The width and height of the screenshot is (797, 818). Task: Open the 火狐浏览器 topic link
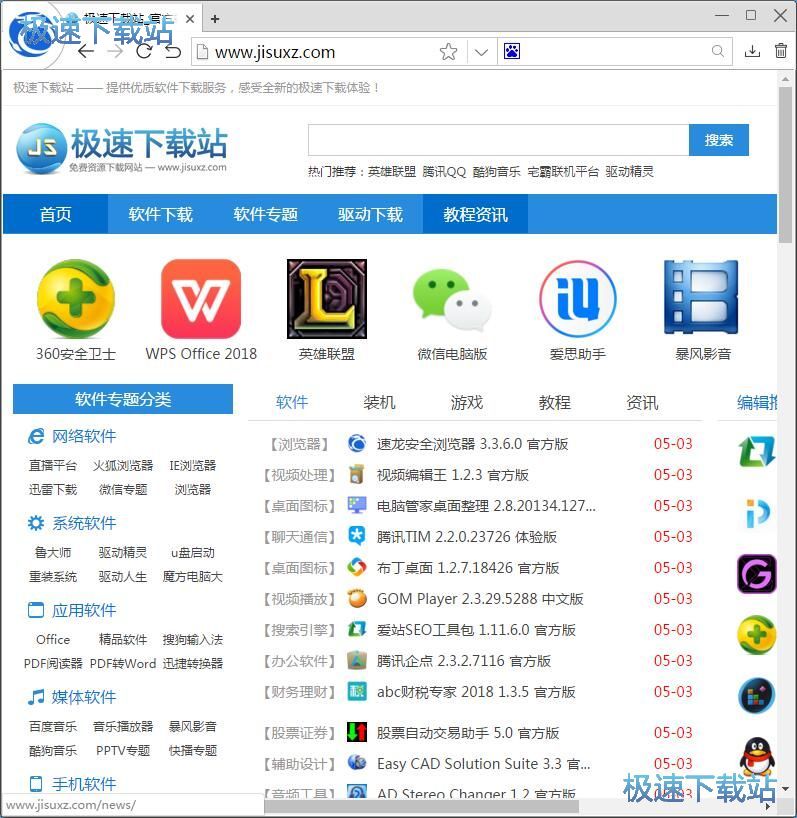pos(123,465)
